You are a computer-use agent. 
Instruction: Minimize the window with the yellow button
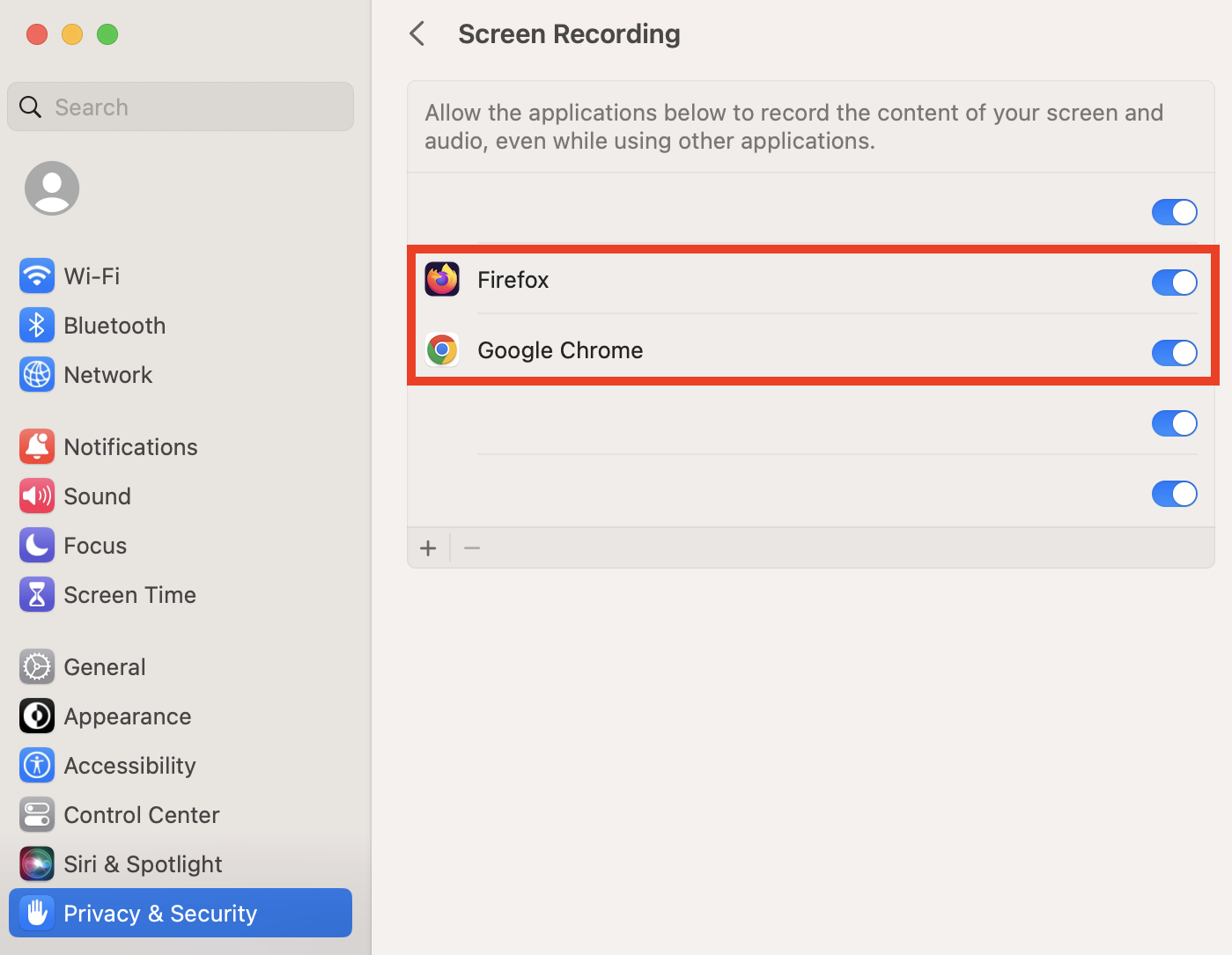(x=72, y=34)
